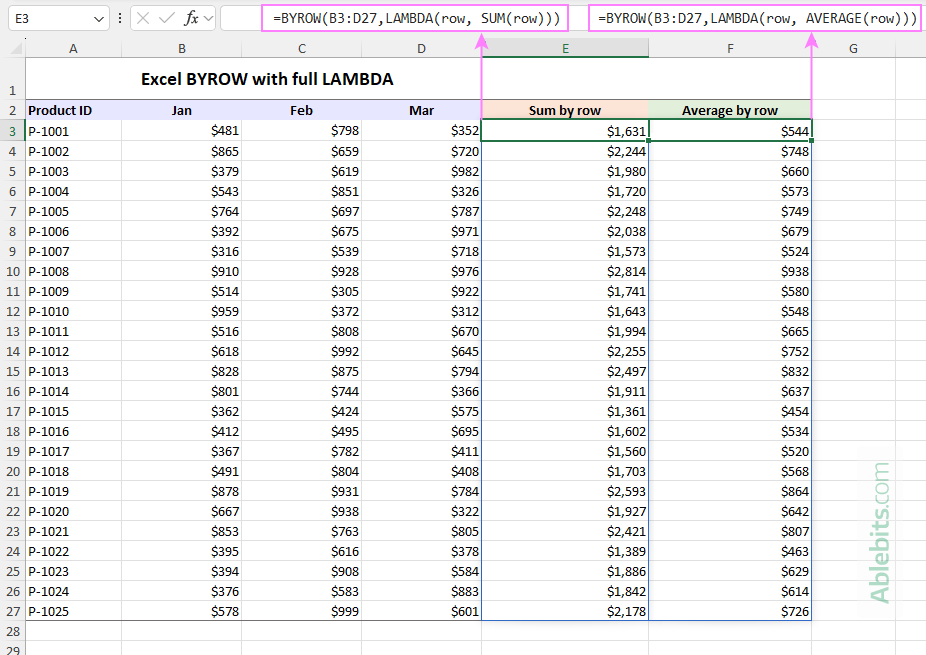Click the orange Sum by row header cell
926x655 pixels.
tap(565, 110)
